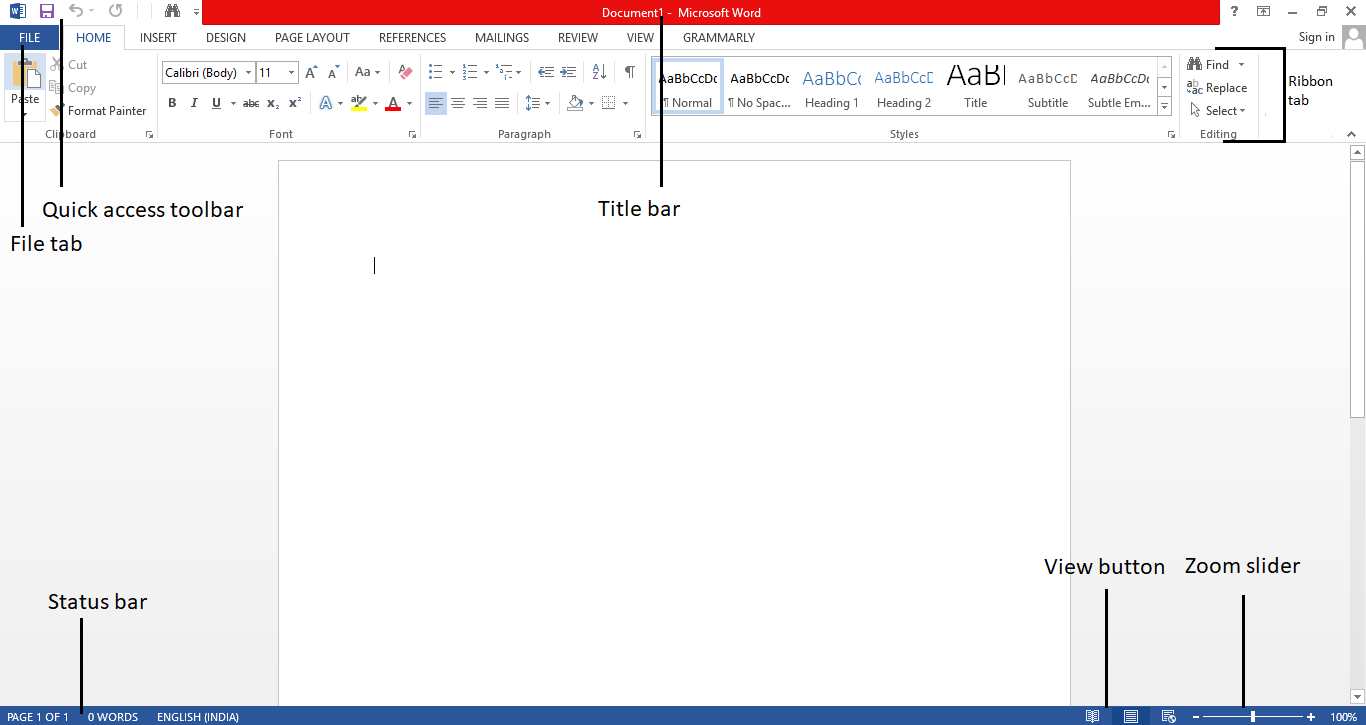Open the font size dropdown
Screen dimensions: 1366x725
291,72
